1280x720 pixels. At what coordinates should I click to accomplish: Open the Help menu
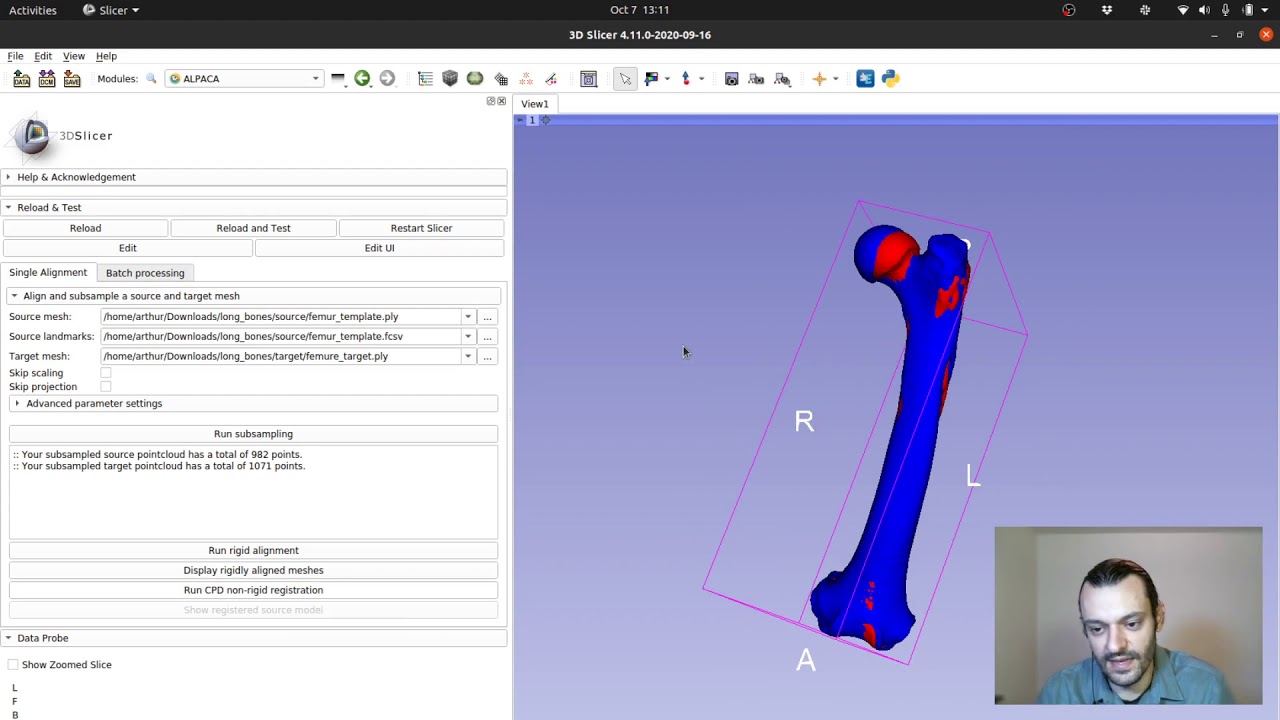point(106,56)
